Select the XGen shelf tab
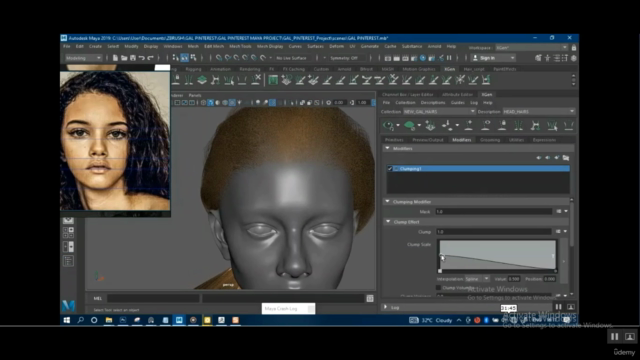The height and width of the screenshot is (360, 640). tap(449, 69)
